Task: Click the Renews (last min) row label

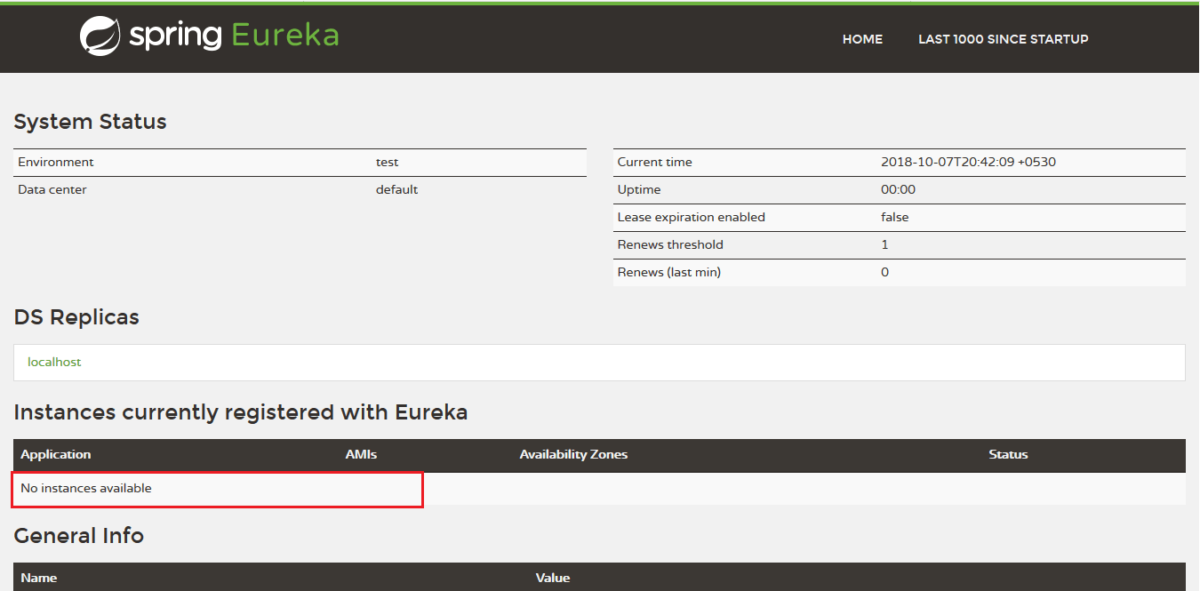Action: [669, 272]
